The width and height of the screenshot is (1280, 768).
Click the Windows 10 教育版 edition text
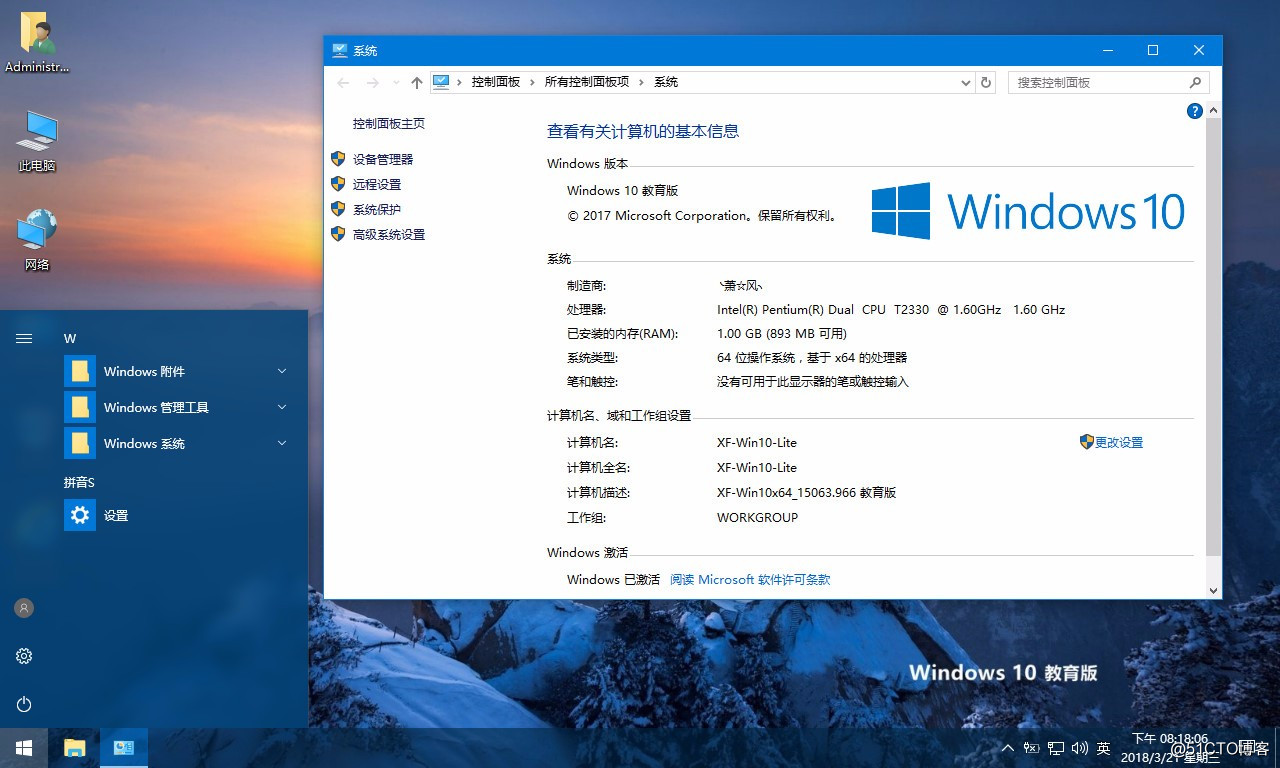(623, 190)
